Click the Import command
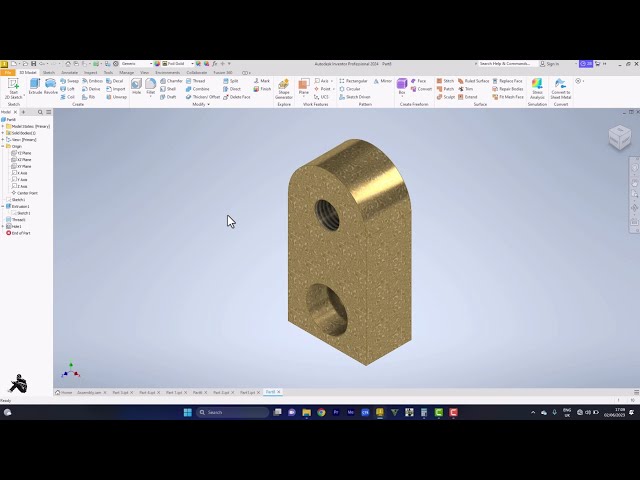This screenshot has width=640, height=480. [116, 89]
